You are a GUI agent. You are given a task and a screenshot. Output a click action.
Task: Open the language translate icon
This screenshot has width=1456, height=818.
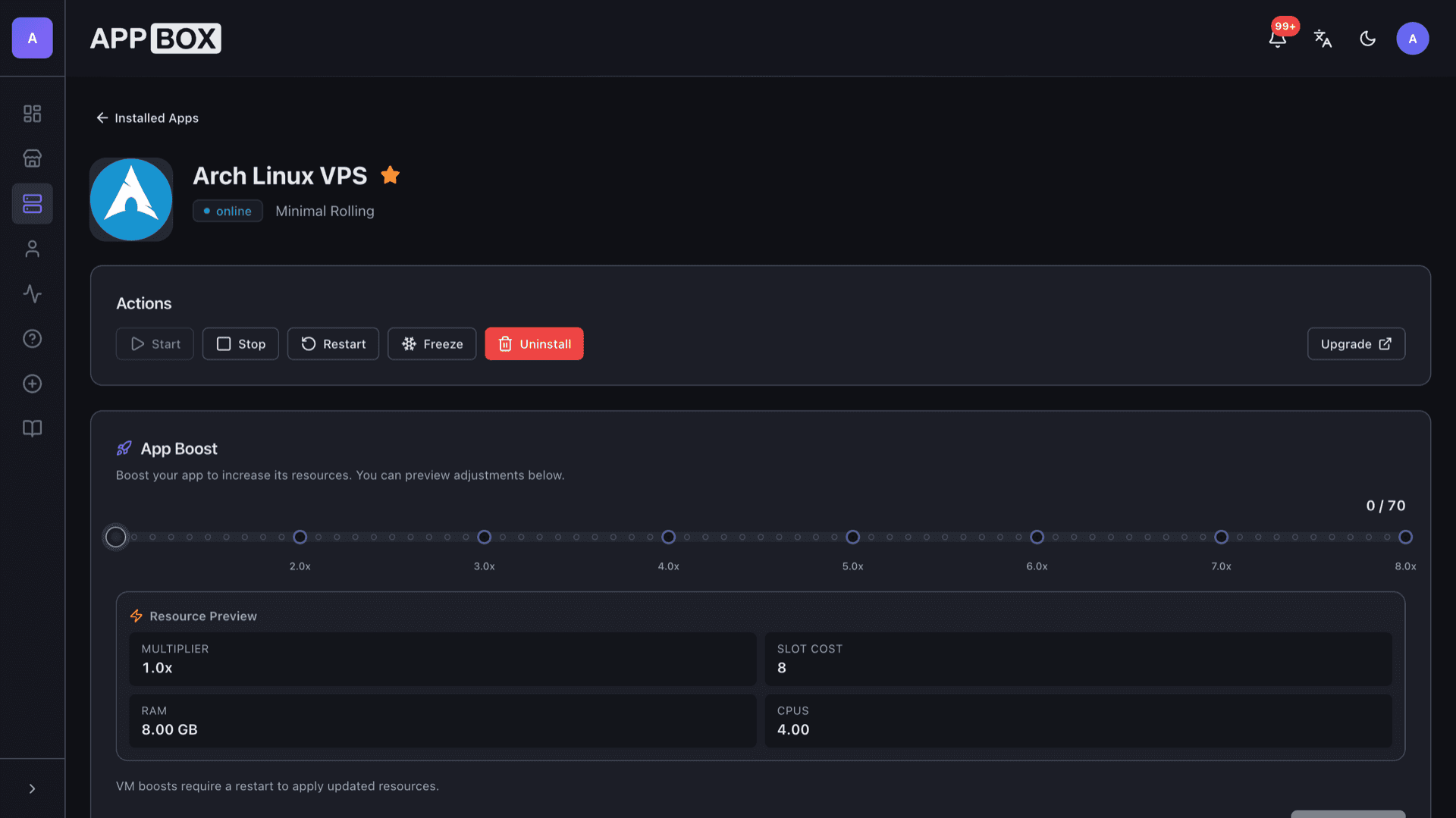coord(1323,39)
